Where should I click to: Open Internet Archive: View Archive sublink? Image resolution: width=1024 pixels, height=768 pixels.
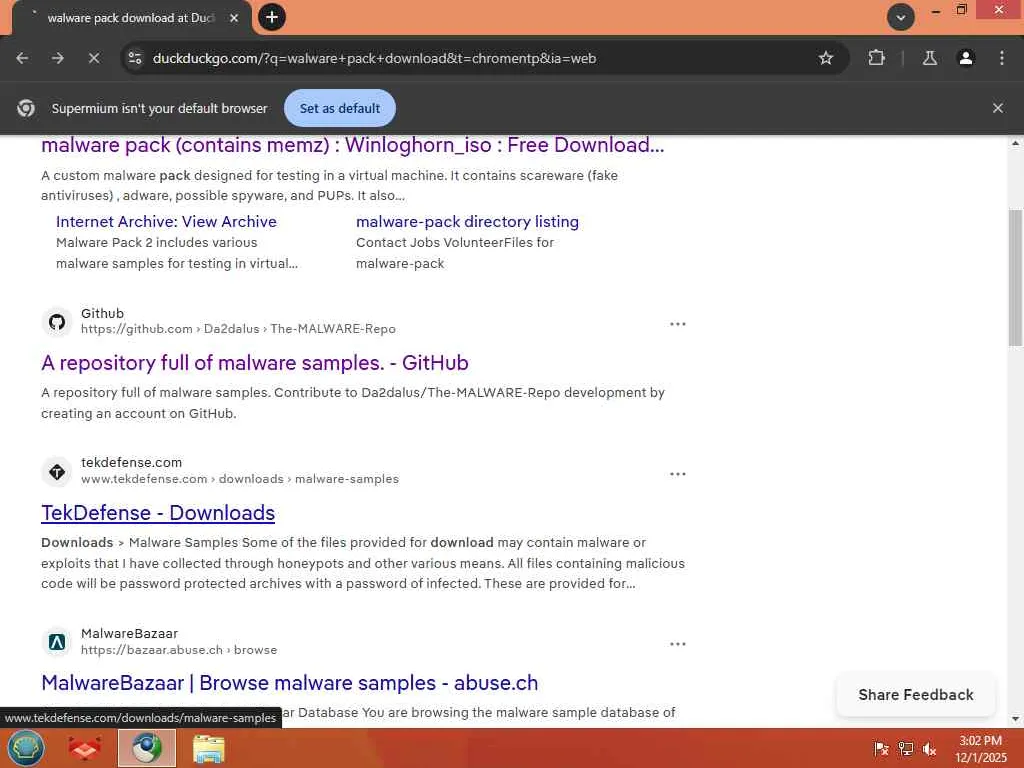point(167,221)
